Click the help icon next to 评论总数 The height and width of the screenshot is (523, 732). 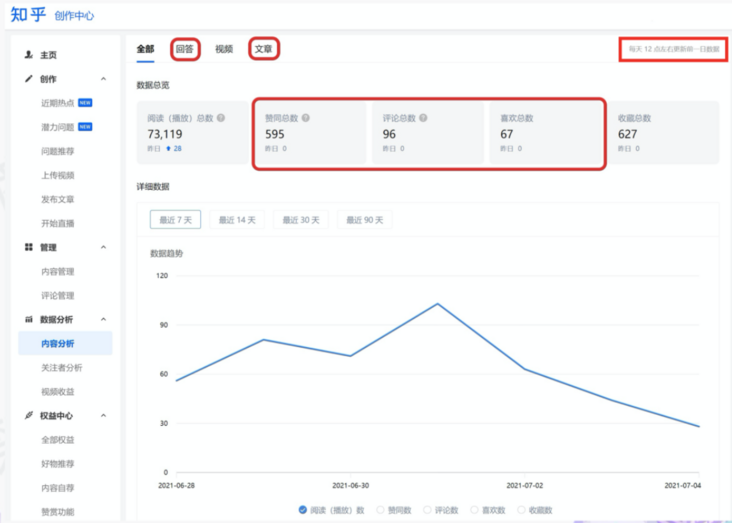pos(423,118)
